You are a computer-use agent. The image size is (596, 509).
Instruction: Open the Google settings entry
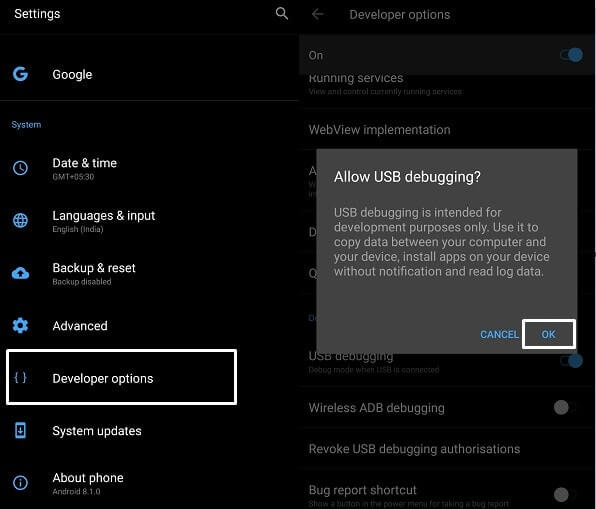click(x=149, y=74)
